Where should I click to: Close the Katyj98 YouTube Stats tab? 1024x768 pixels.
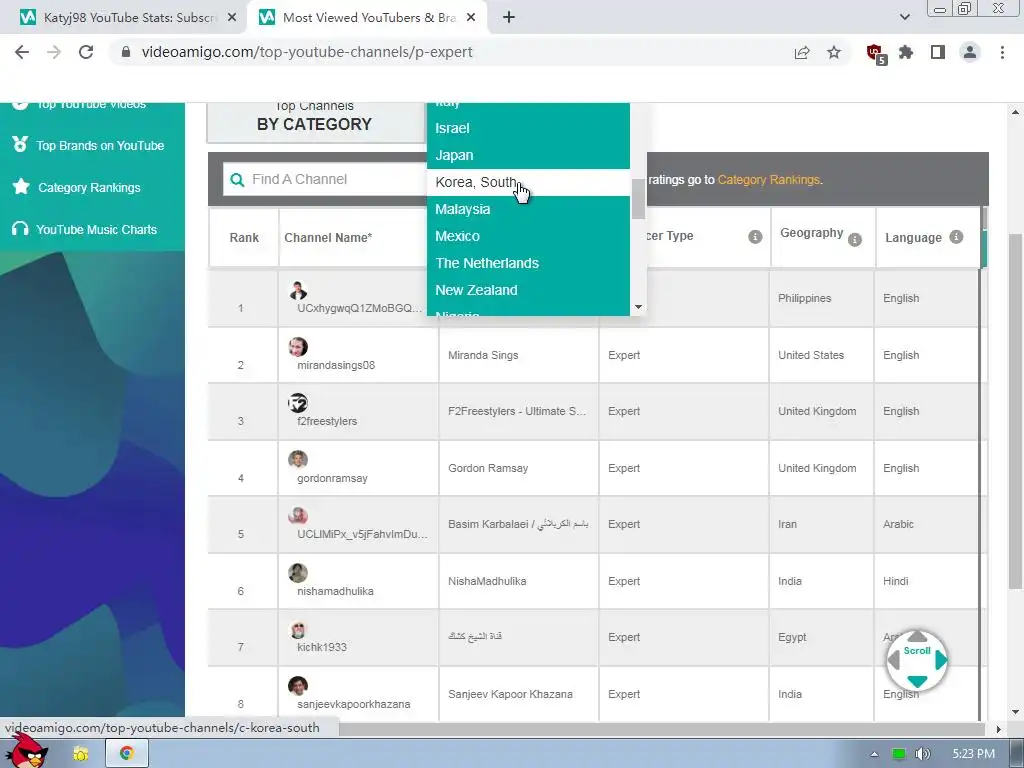click(x=232, y=18)
